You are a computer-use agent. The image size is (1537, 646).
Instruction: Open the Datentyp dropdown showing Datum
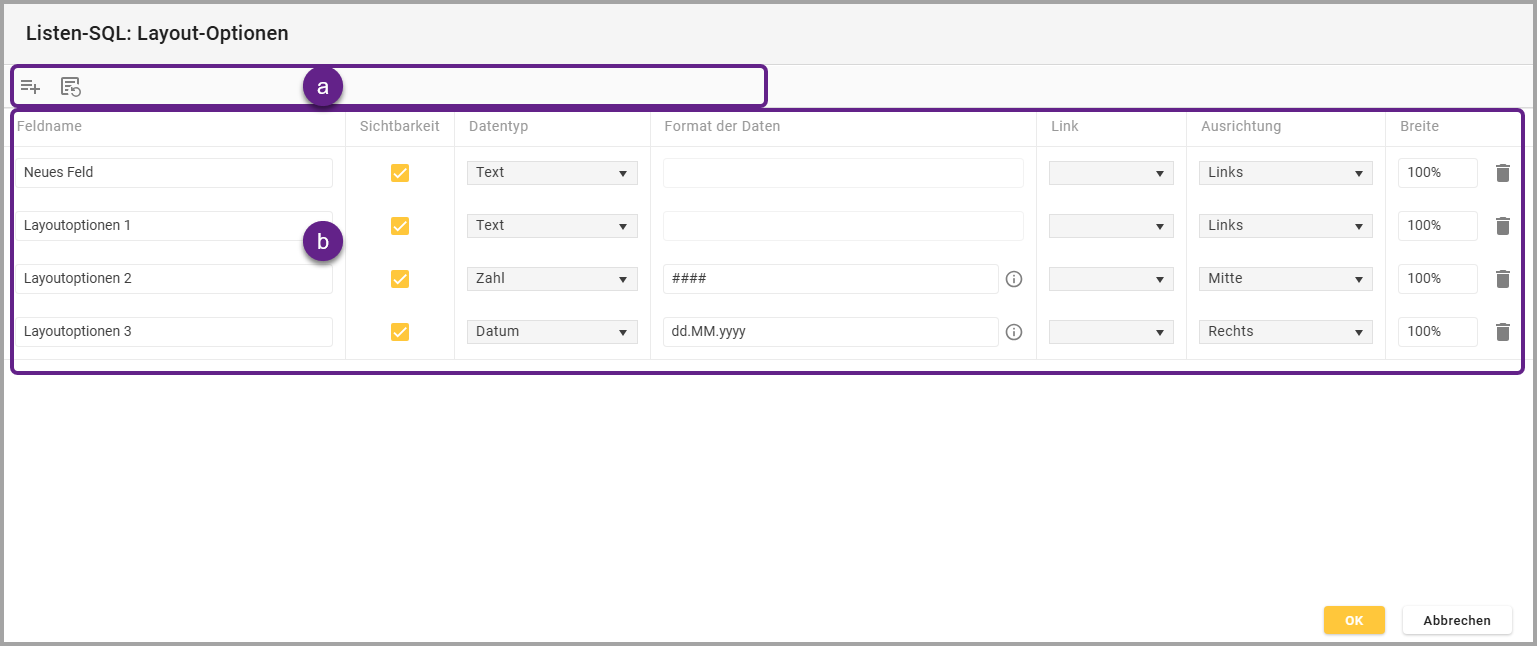tap(552, 332)
